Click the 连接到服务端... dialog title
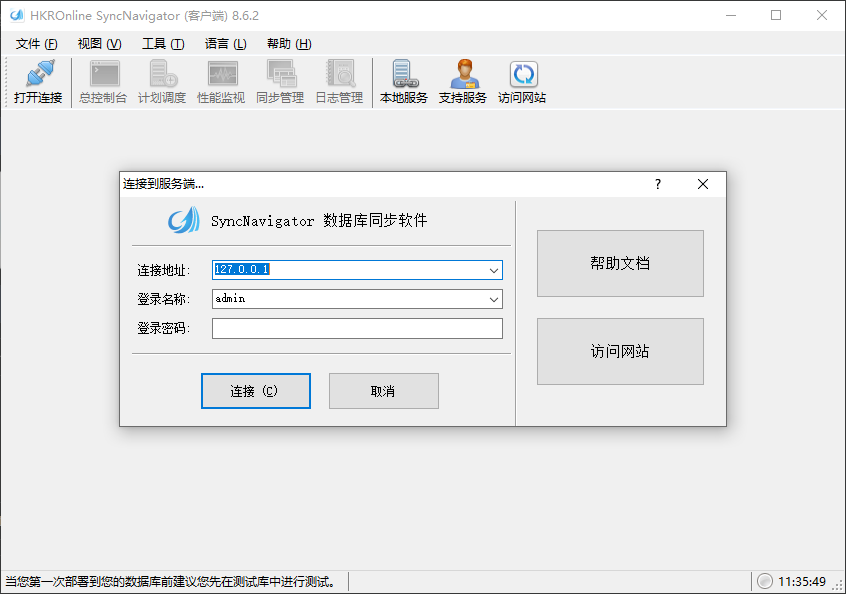 coord(163,184)
